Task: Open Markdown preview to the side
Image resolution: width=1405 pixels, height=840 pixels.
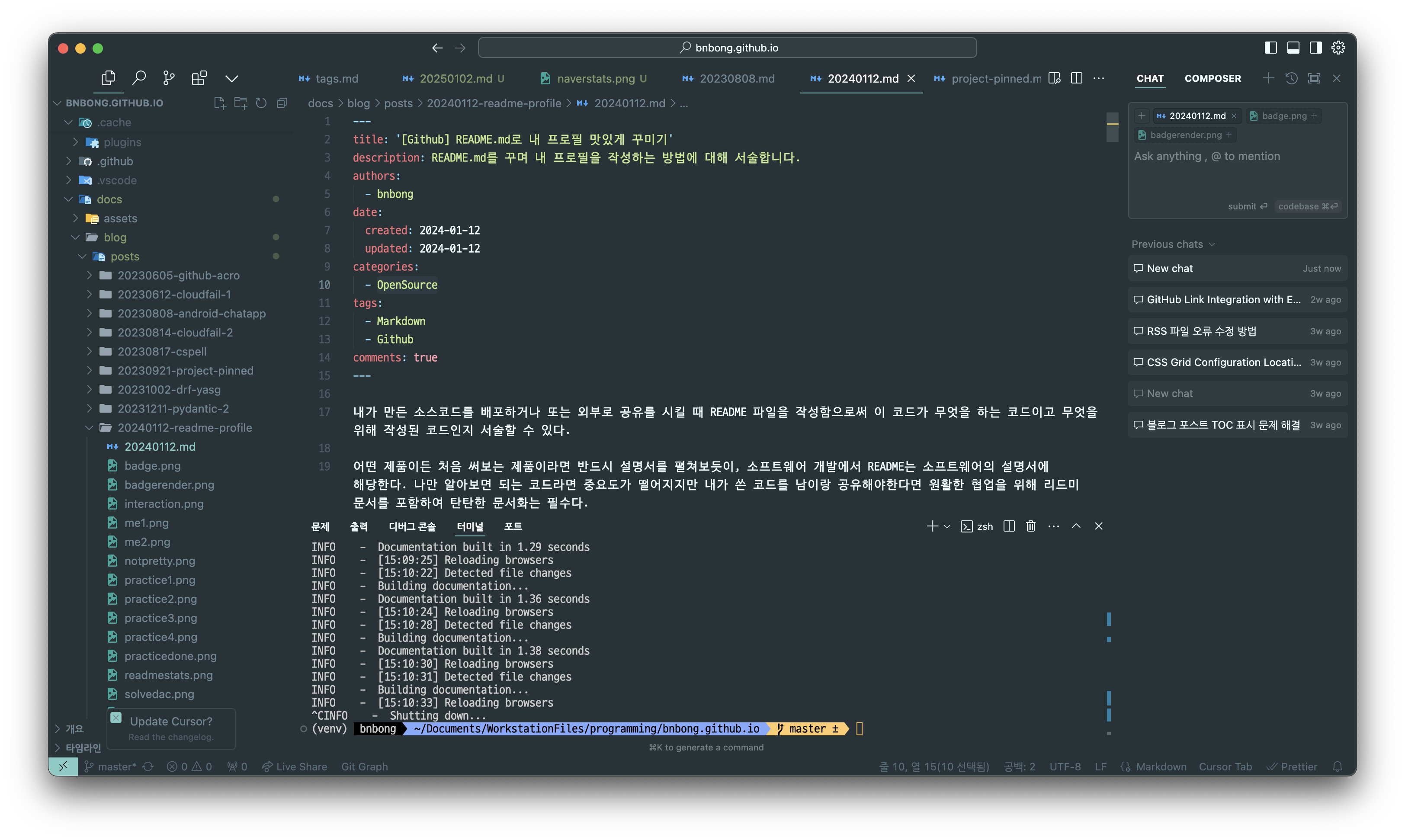Action: click(x=1054, y=78)
